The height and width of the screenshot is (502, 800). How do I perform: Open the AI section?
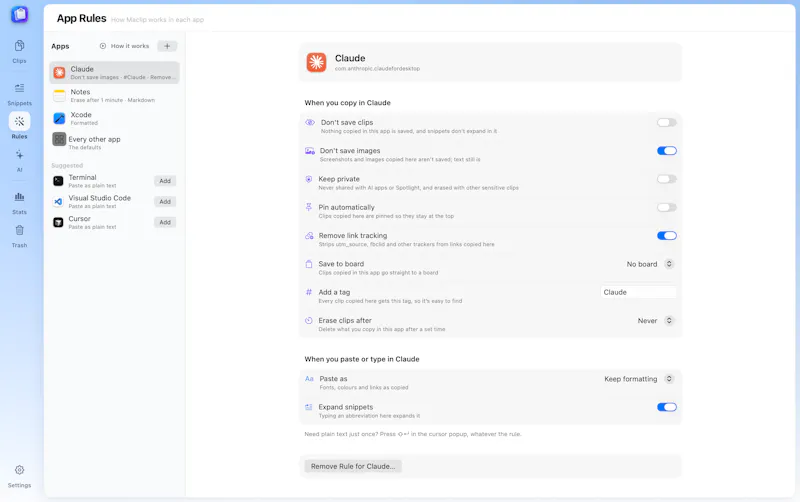click(19, 160)
